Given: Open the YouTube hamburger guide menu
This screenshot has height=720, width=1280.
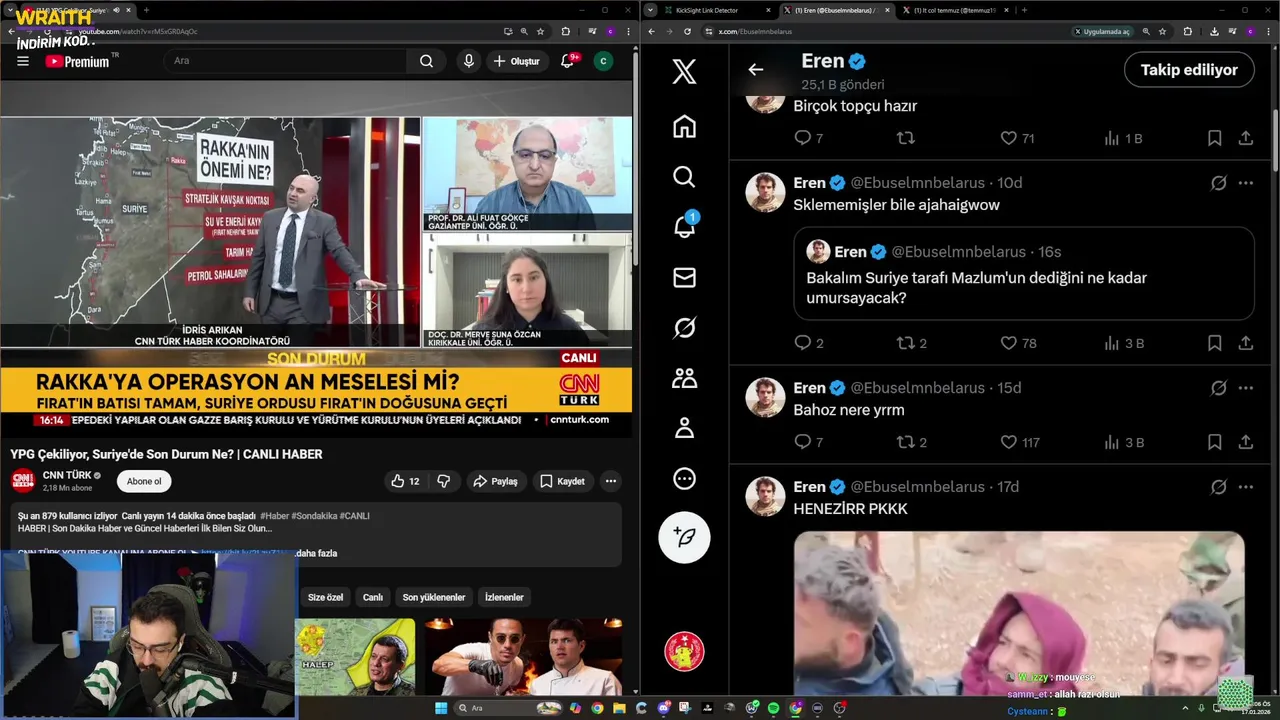Looking at the screenshot, I should (x=23, y=61).
